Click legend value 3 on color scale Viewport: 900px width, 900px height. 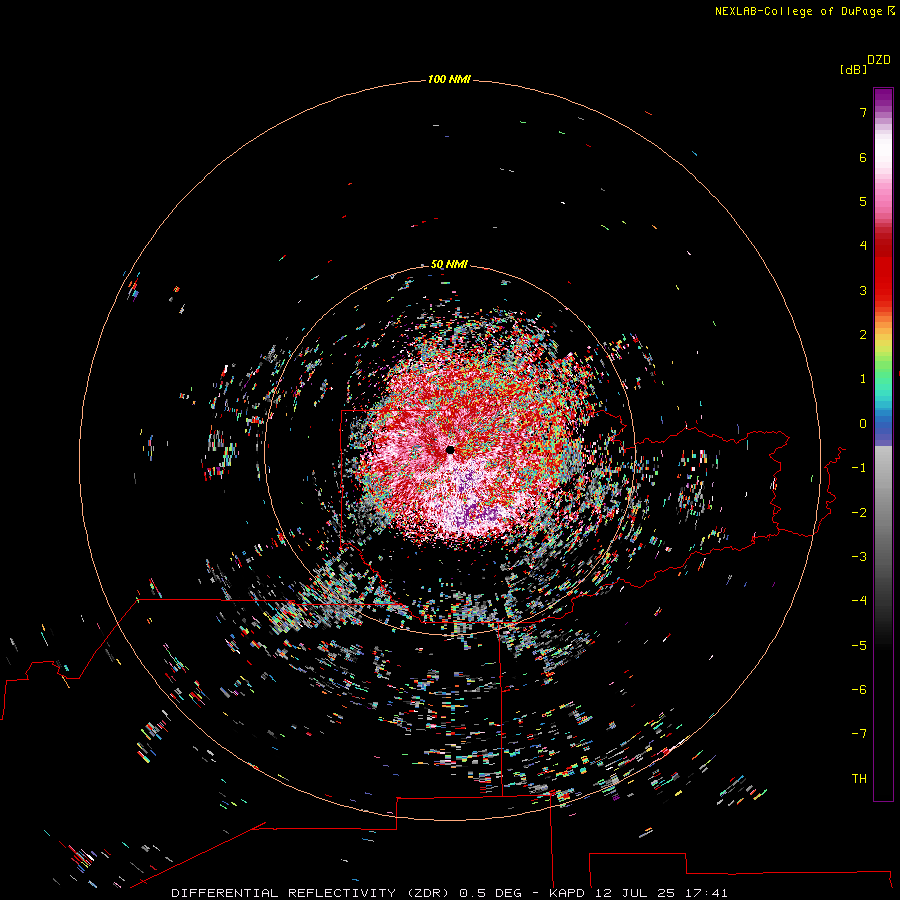863,290
